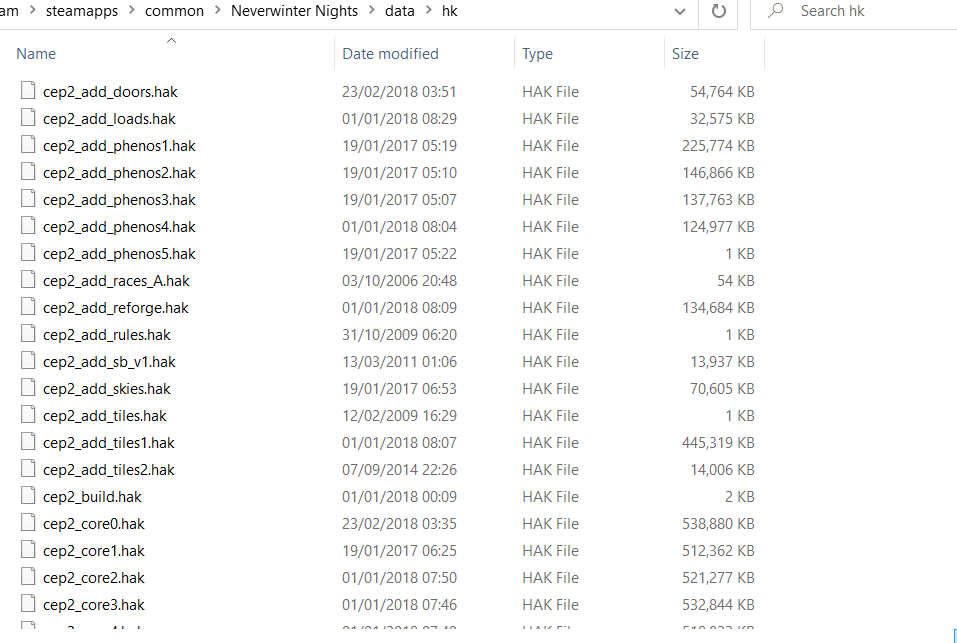
Task: Click the magnifier icon in search box
Action: pos(775,10)
